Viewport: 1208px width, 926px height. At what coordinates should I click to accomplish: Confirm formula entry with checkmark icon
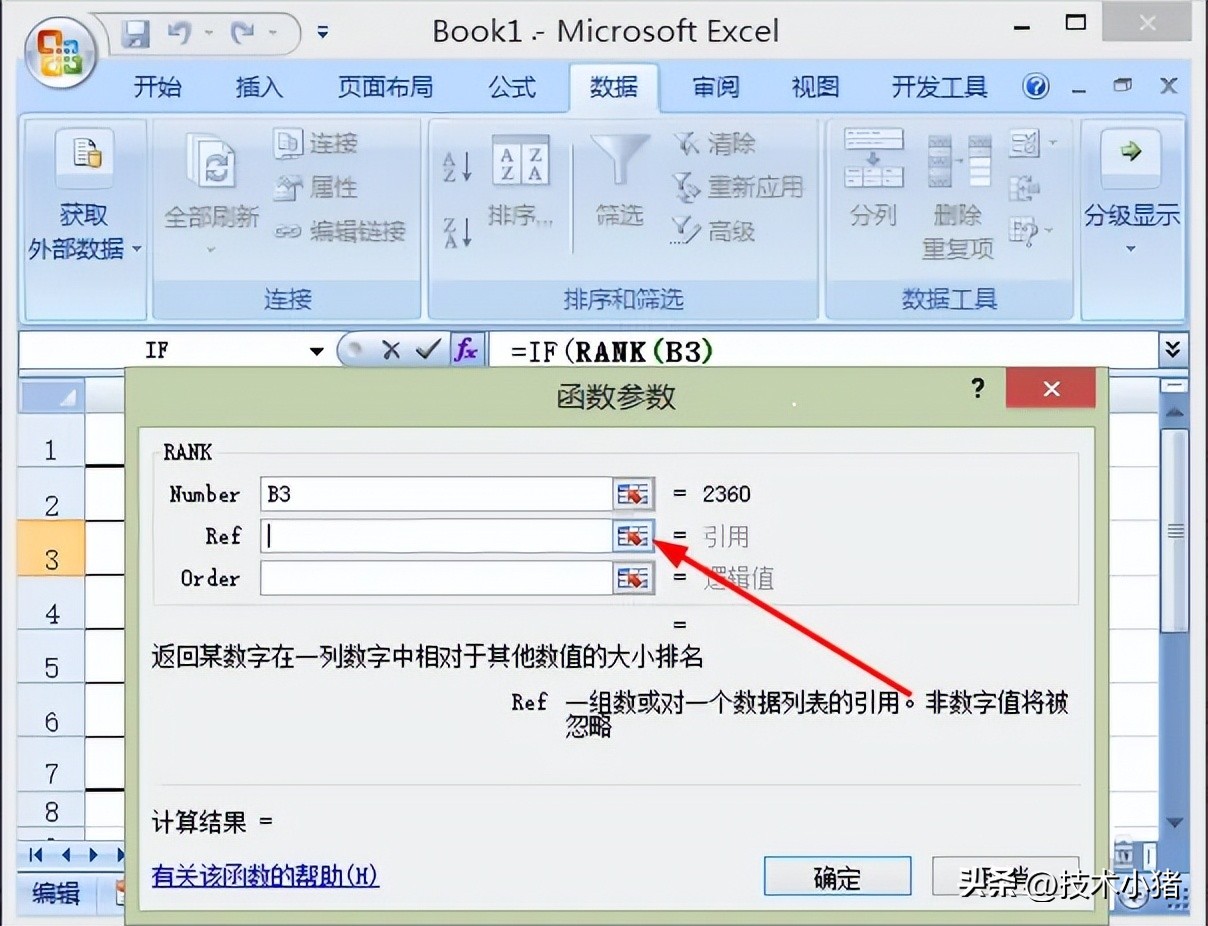tap(428, 350)
